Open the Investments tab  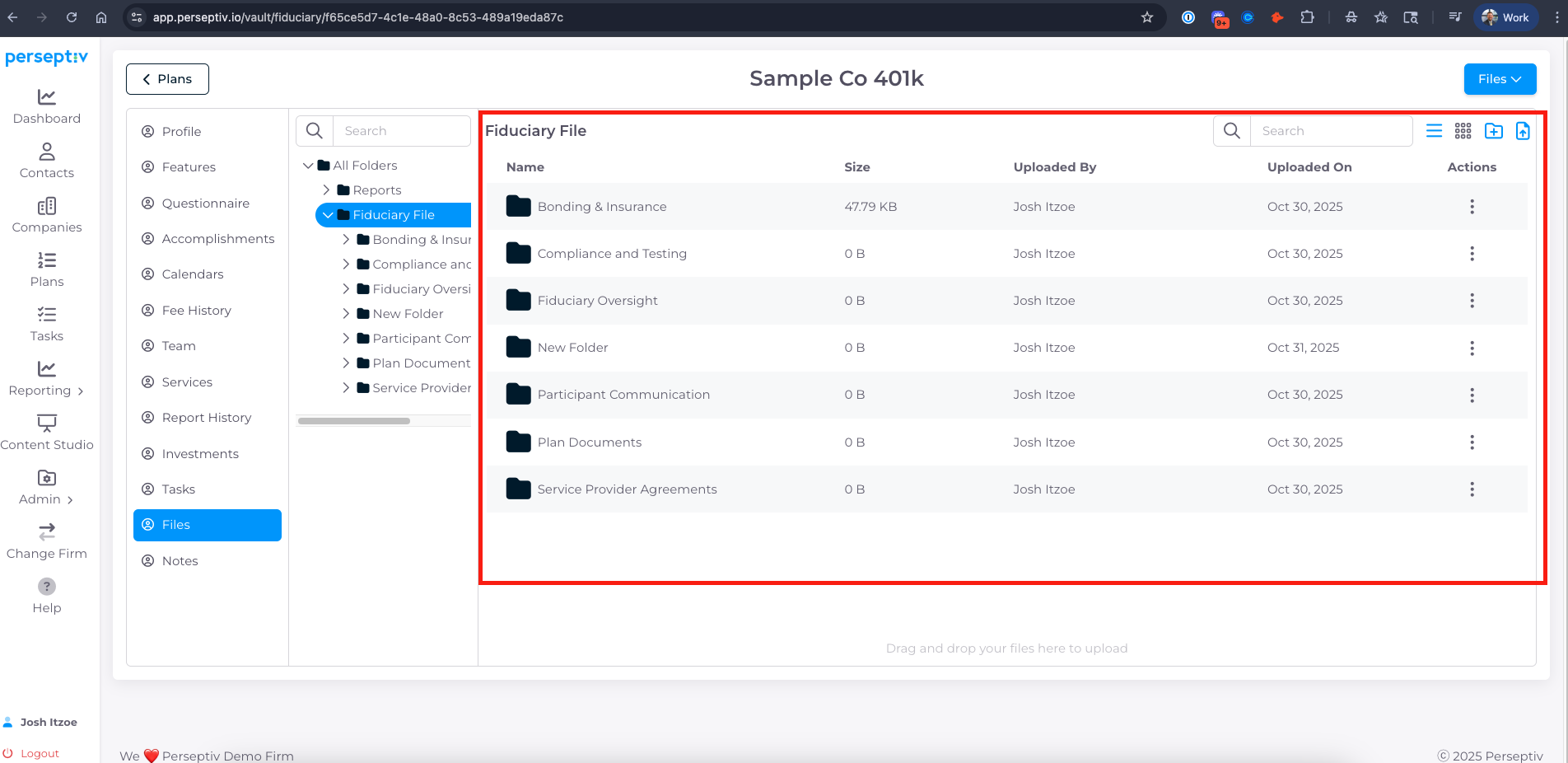(x=208, y=454)
